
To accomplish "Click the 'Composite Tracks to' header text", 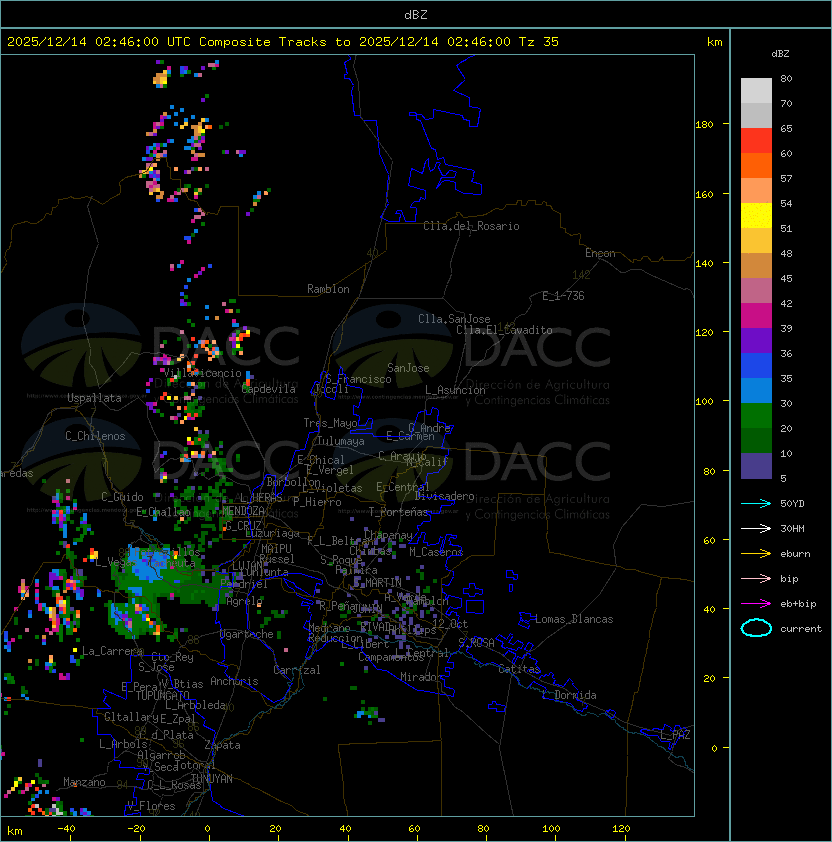I will tap(275, 42).
